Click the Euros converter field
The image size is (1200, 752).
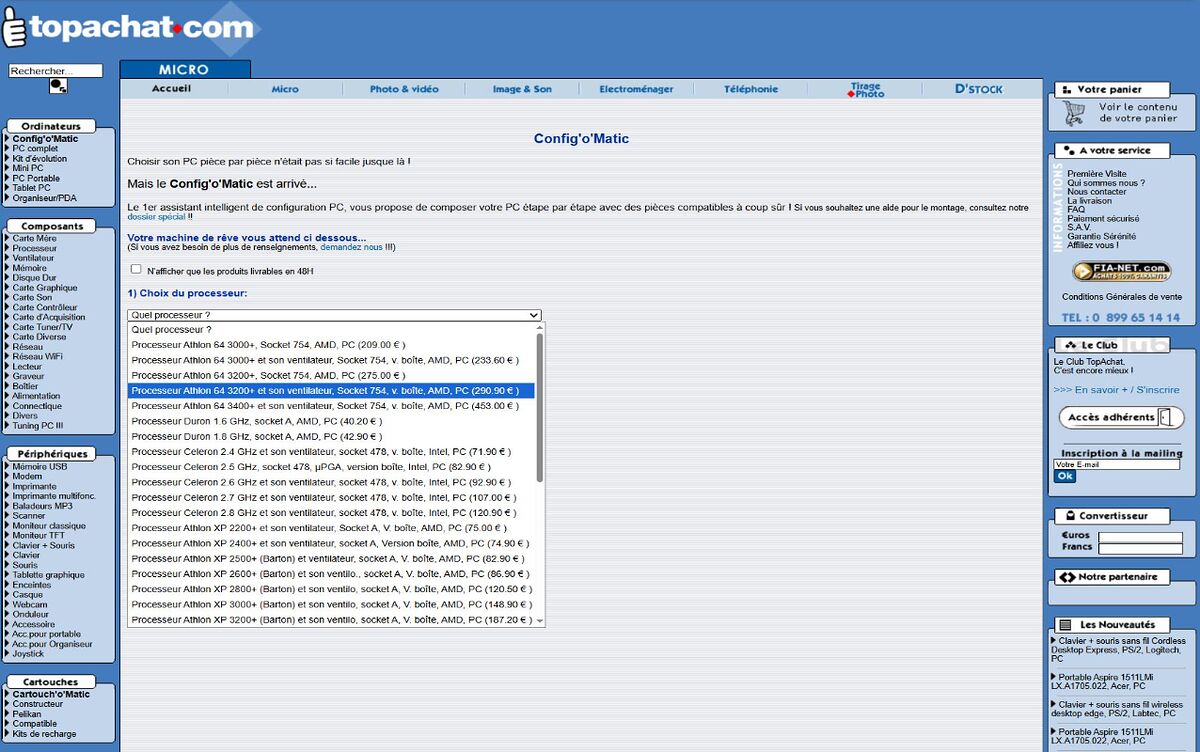1140,537
